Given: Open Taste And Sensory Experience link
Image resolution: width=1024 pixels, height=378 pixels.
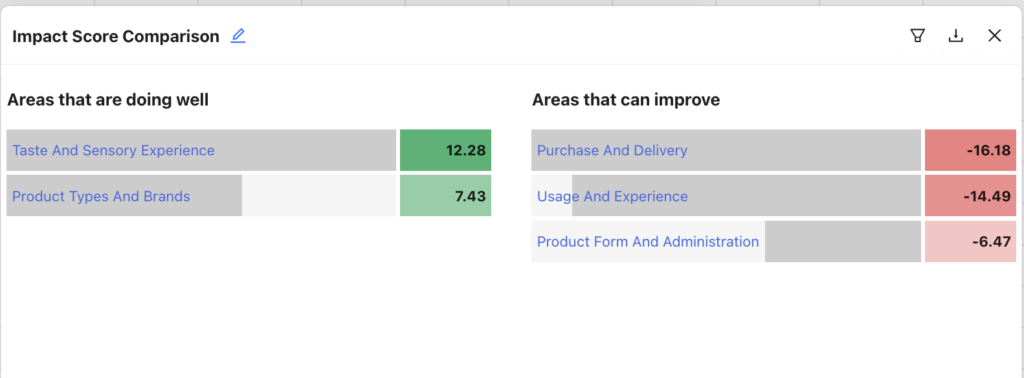Looking at the screenshot, I should pyautogui.click(x=113, y=150).
